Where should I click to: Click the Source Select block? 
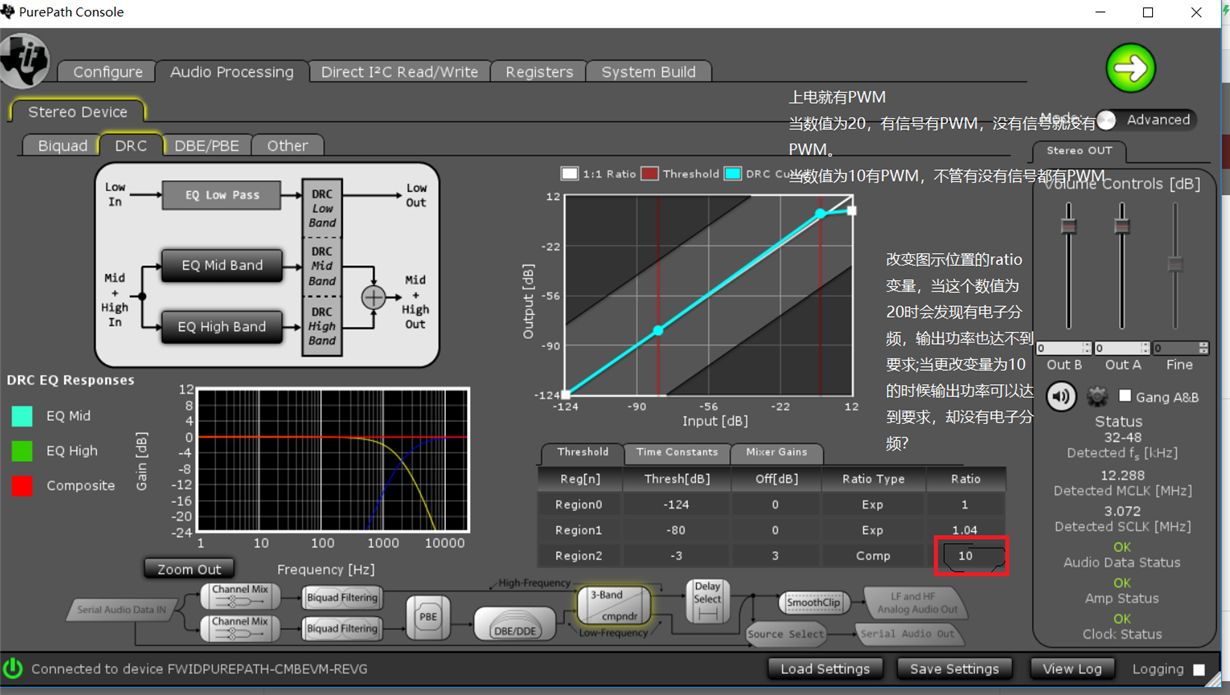786,634
